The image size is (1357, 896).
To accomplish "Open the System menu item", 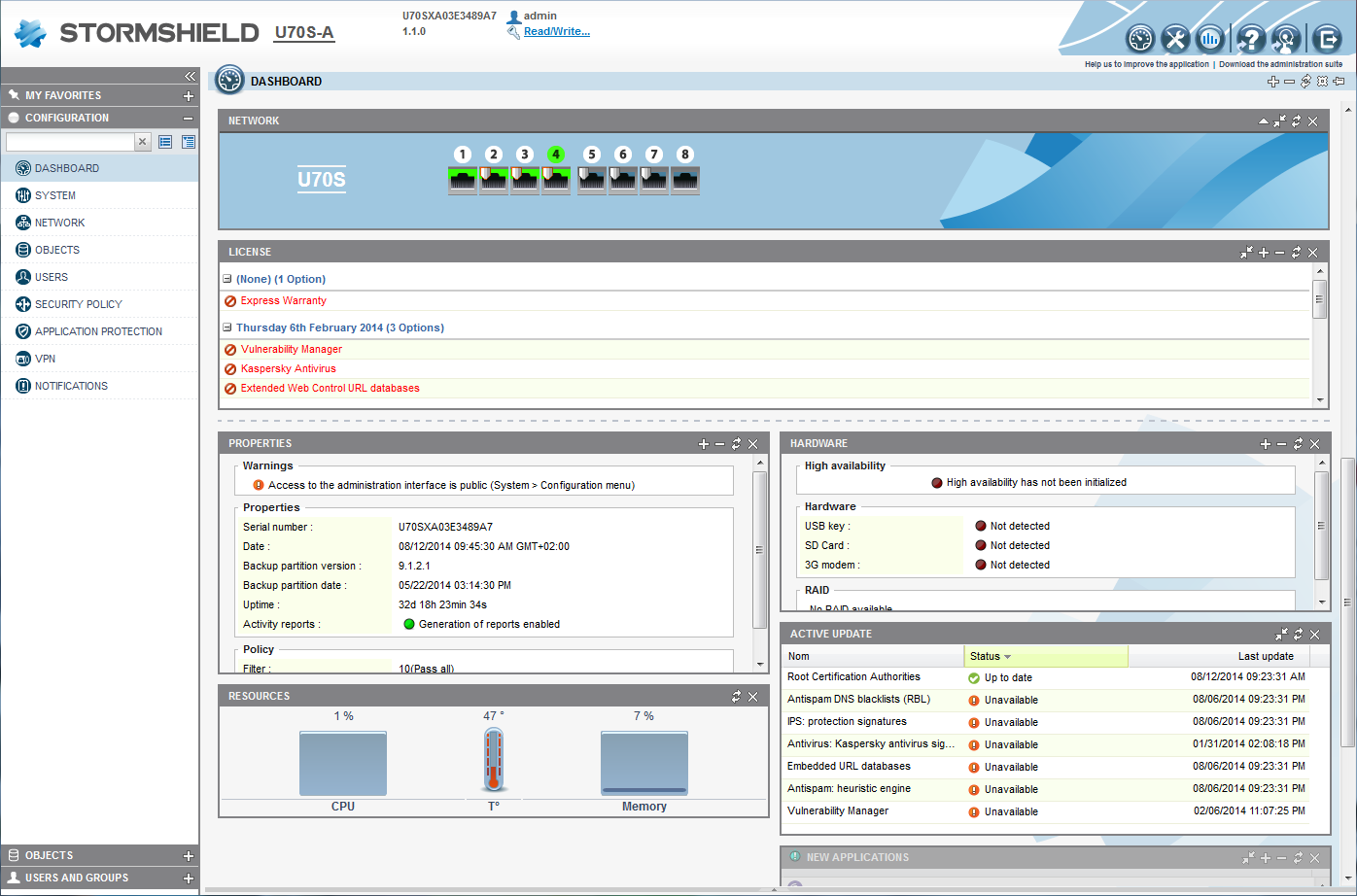I will pos(99,195).
